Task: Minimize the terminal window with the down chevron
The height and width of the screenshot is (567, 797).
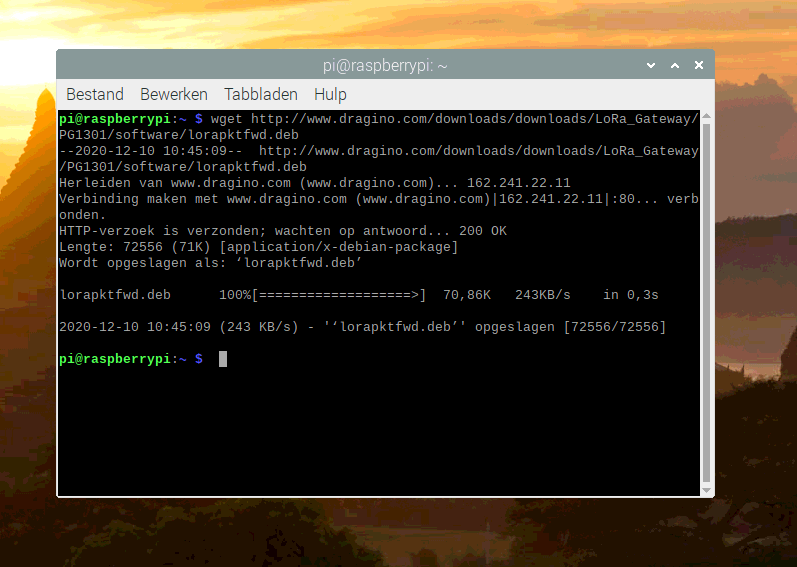Action: pyautogui.click(x=651, y=65)
